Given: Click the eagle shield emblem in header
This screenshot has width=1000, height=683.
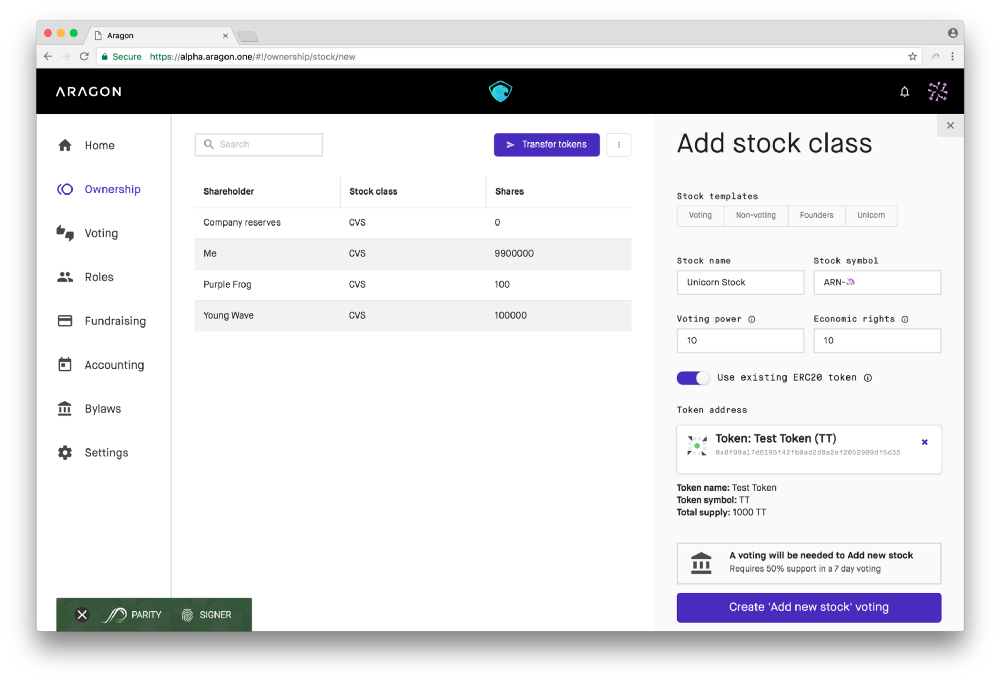Looking at the screenshot, I should (x=500, y=91).
